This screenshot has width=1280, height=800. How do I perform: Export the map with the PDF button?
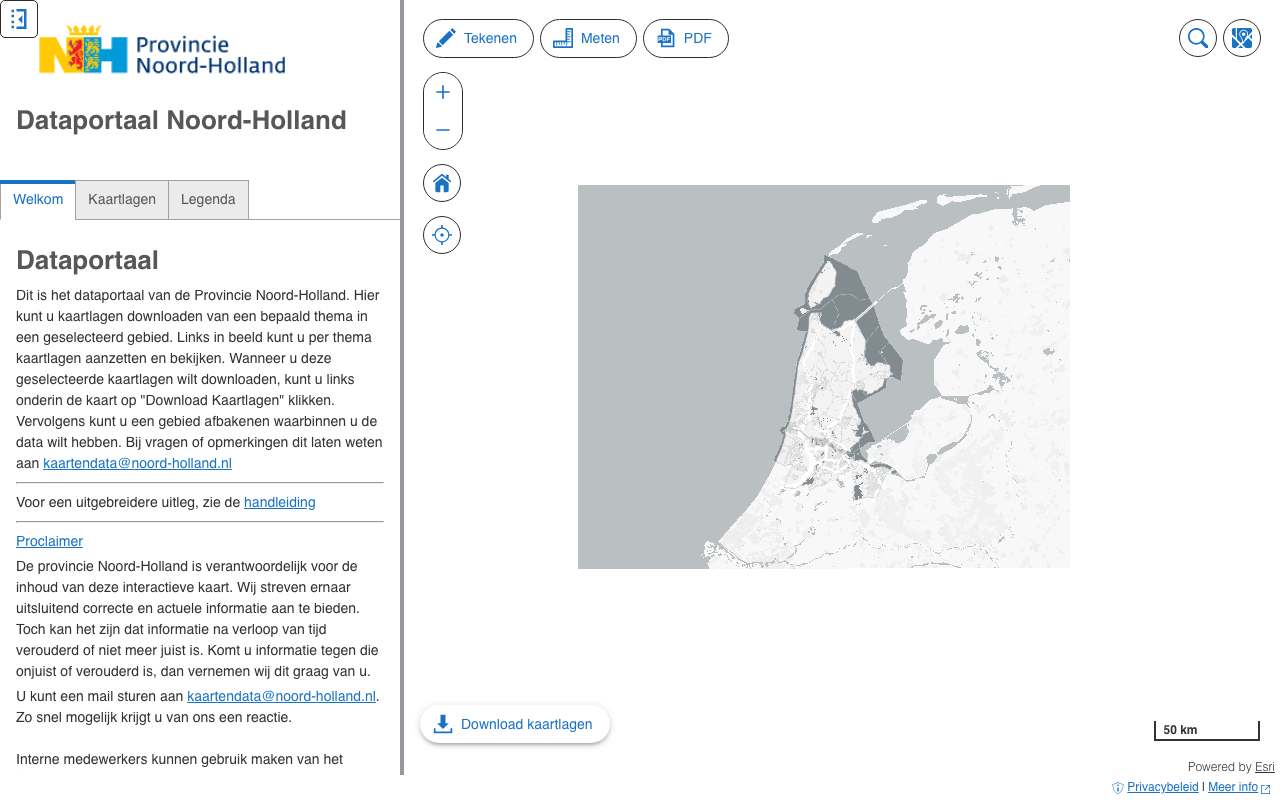[686, 39]
